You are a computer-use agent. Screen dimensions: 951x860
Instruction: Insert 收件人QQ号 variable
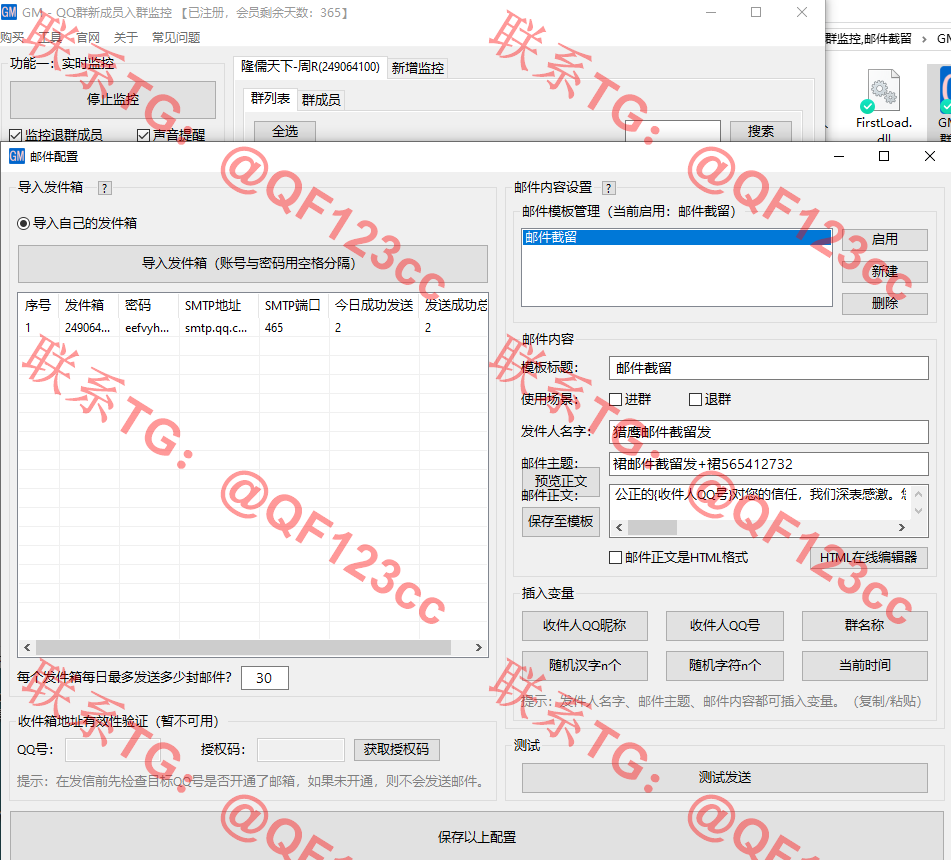coord(725,625)
